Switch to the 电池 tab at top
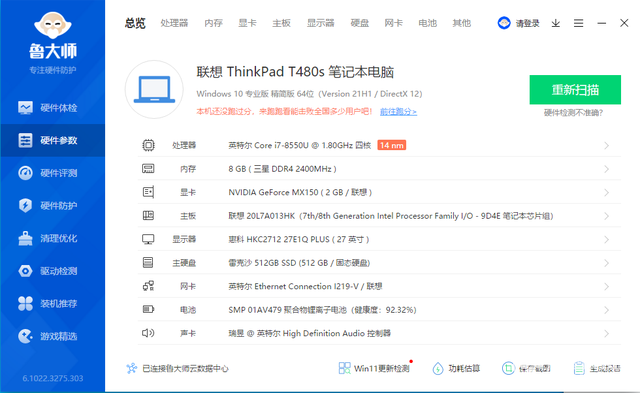The width and height of the screenshot is (640, 393). click(x=427, y=23)
